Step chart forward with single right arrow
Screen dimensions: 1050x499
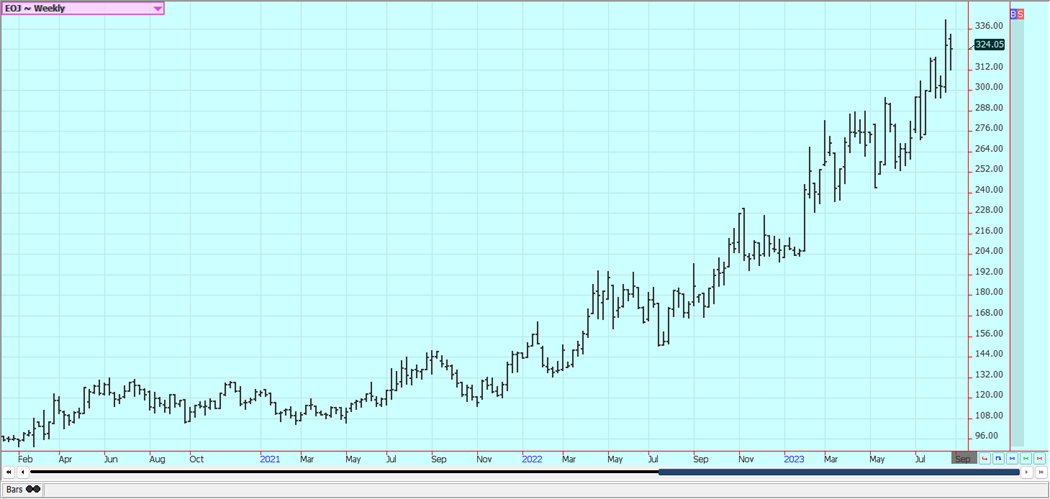(x=1027, y=472)
